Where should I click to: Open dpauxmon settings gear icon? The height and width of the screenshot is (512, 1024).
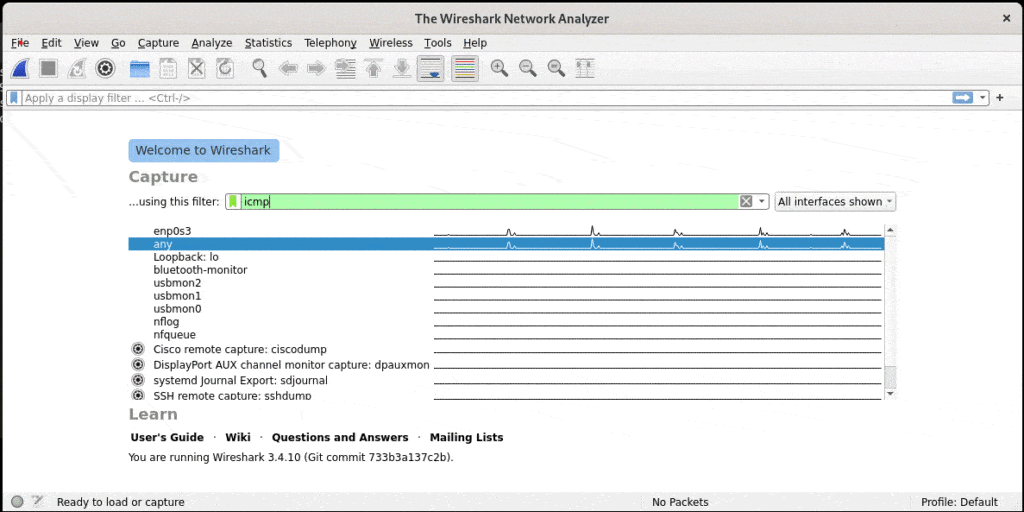(137, 364)
